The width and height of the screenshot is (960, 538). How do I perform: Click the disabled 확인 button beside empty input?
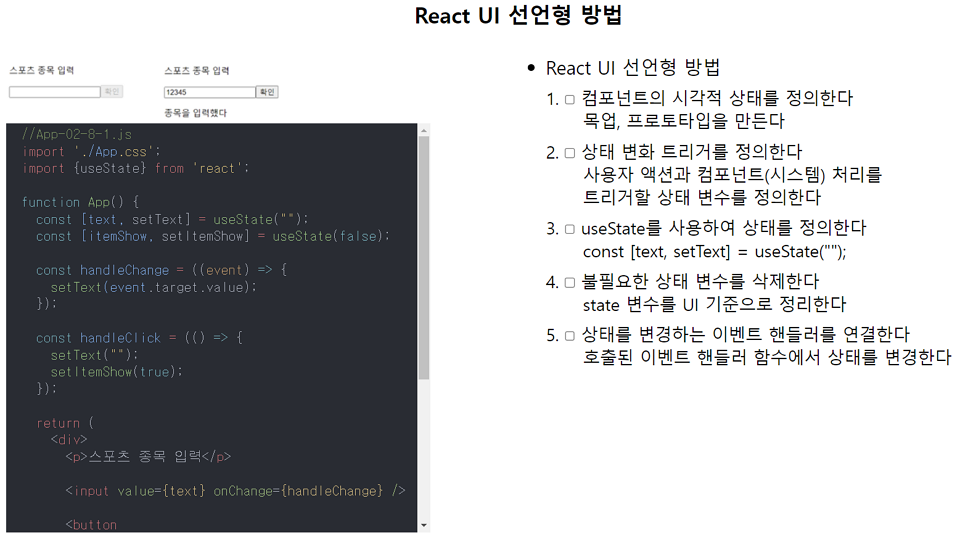112,92
